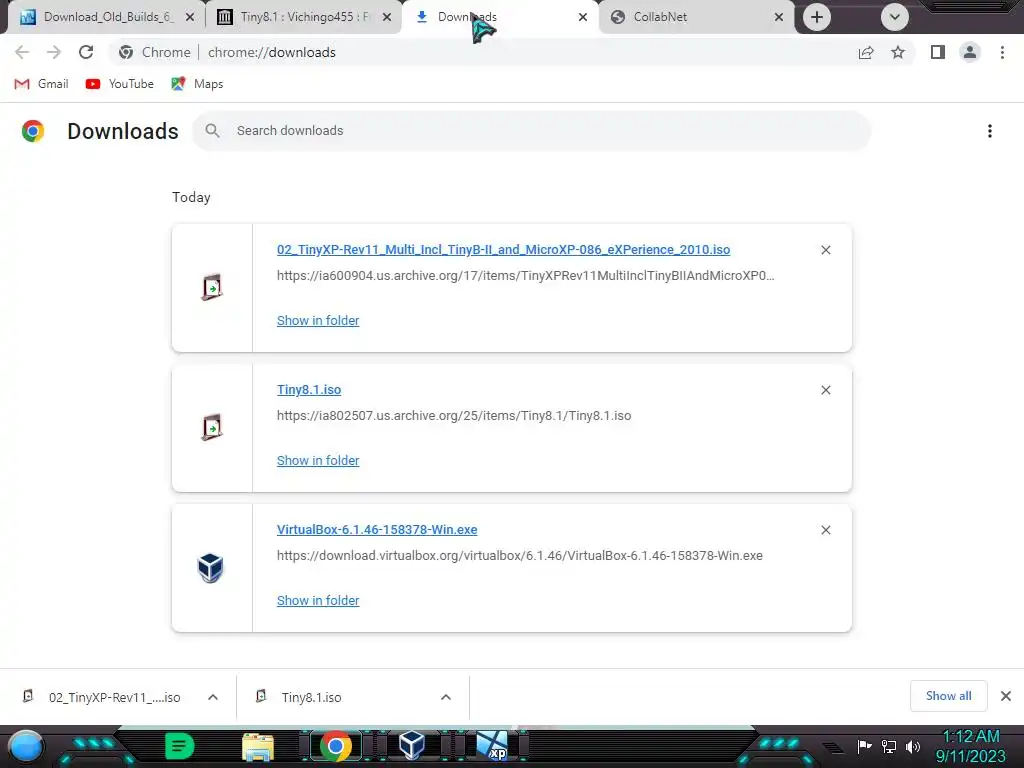
Task: Open the VirtualBox-6.1.46 exe link
Action: tap(377, 530)
